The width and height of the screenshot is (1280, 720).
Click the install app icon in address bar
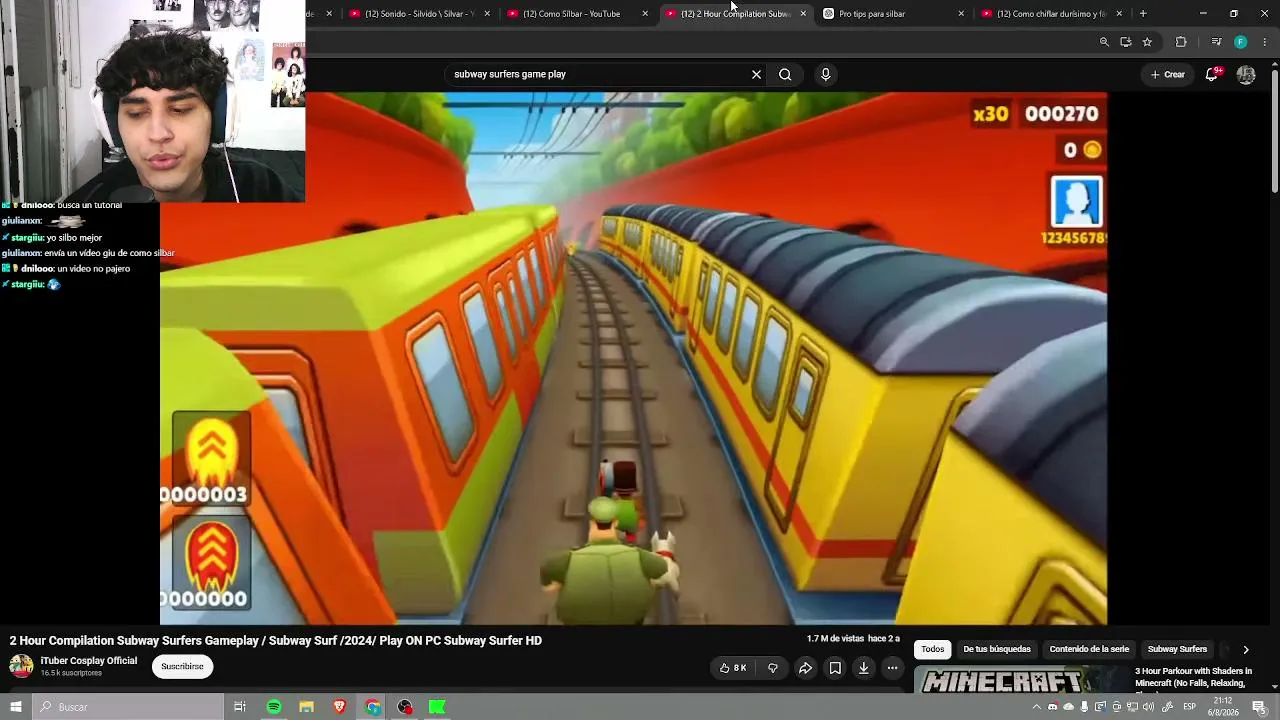pyautogui.click(x=1126, y=42)
